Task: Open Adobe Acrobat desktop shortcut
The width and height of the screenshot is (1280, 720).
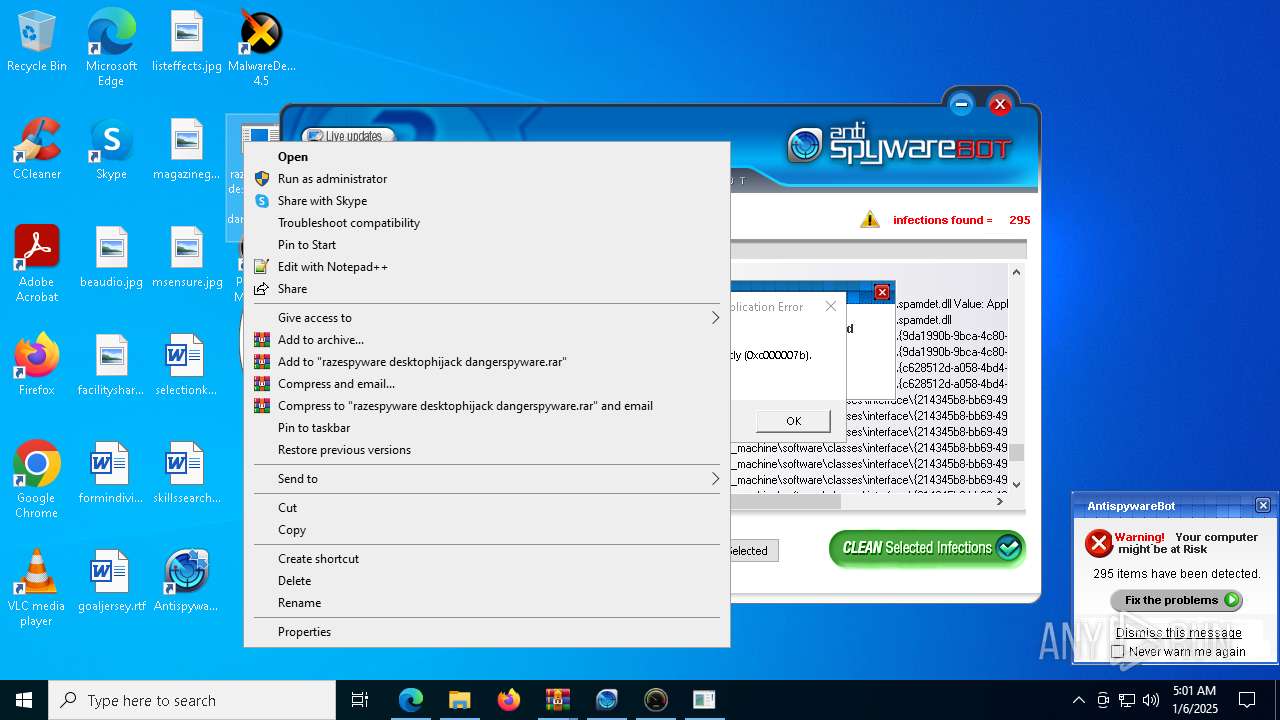Action: coord(37,264)
